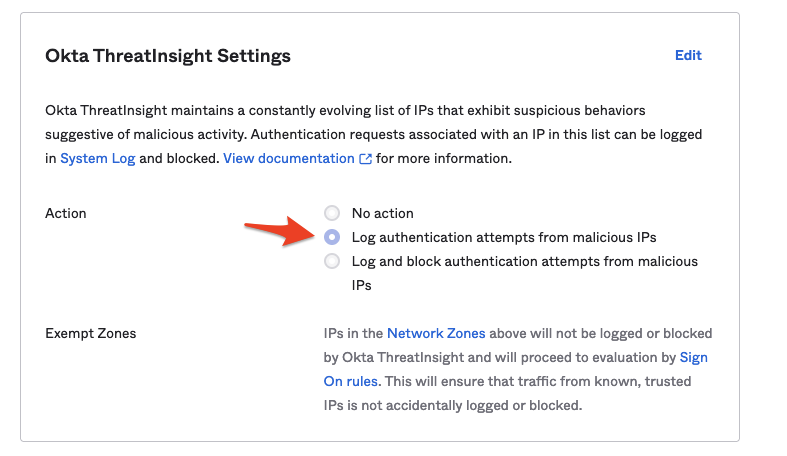Viewport: 787px width, 456px height.
Task: Click the Exempt Zones field label
Action: tap(91, 333)
